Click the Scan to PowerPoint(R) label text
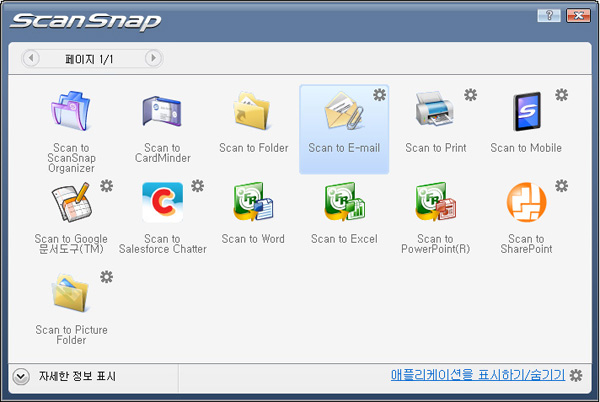 435,244
